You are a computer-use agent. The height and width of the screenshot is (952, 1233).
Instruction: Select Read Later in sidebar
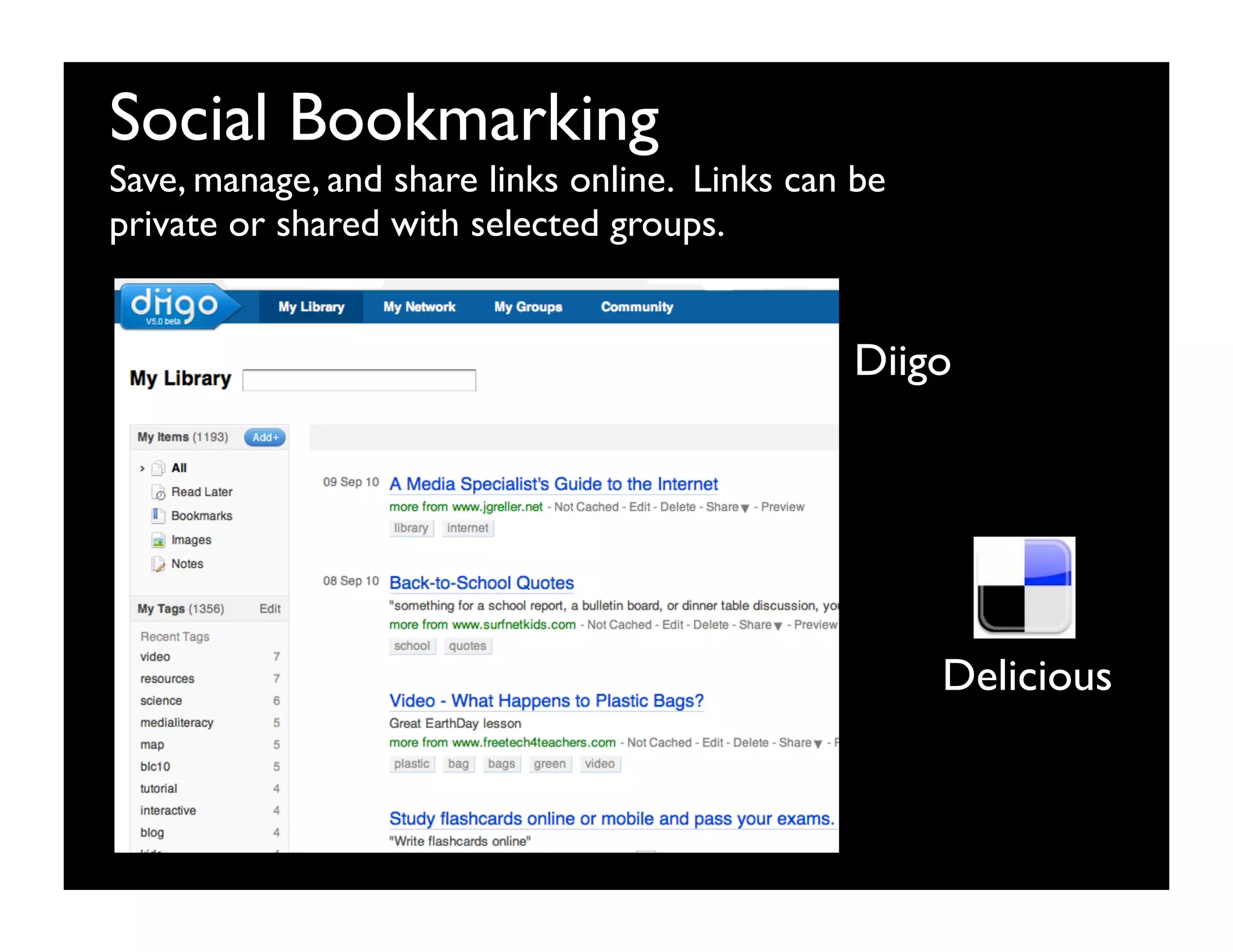coord(202,492)
